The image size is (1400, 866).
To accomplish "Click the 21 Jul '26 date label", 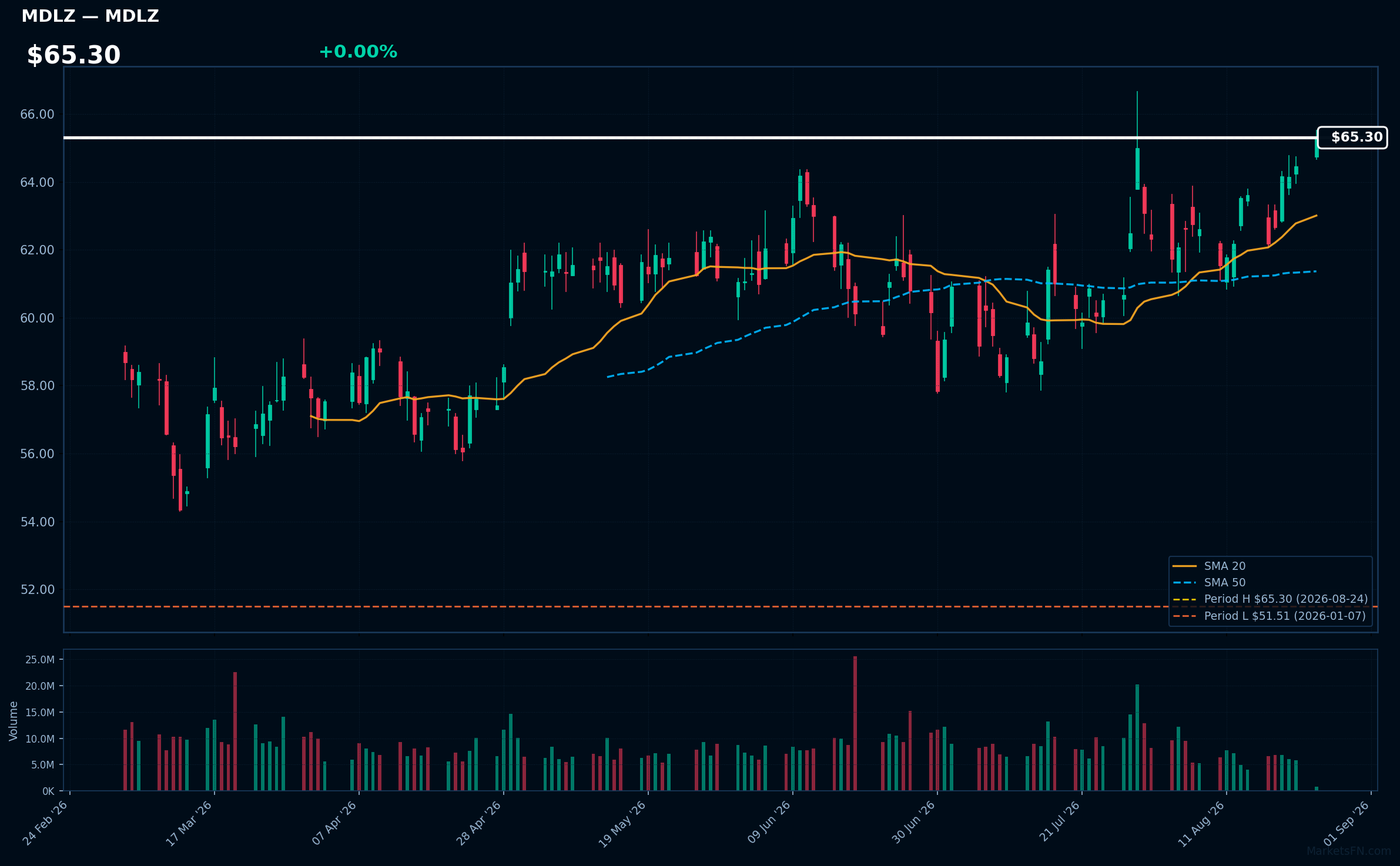I will point(1059,821).
